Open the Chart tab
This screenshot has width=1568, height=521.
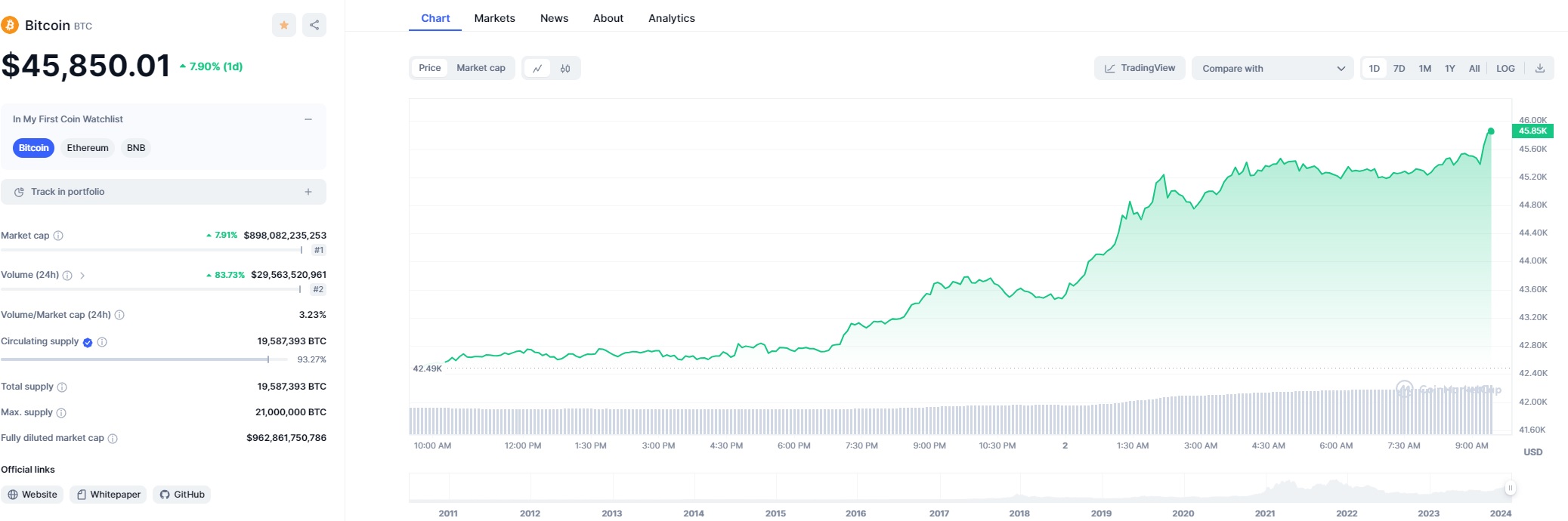coord(435,18)
